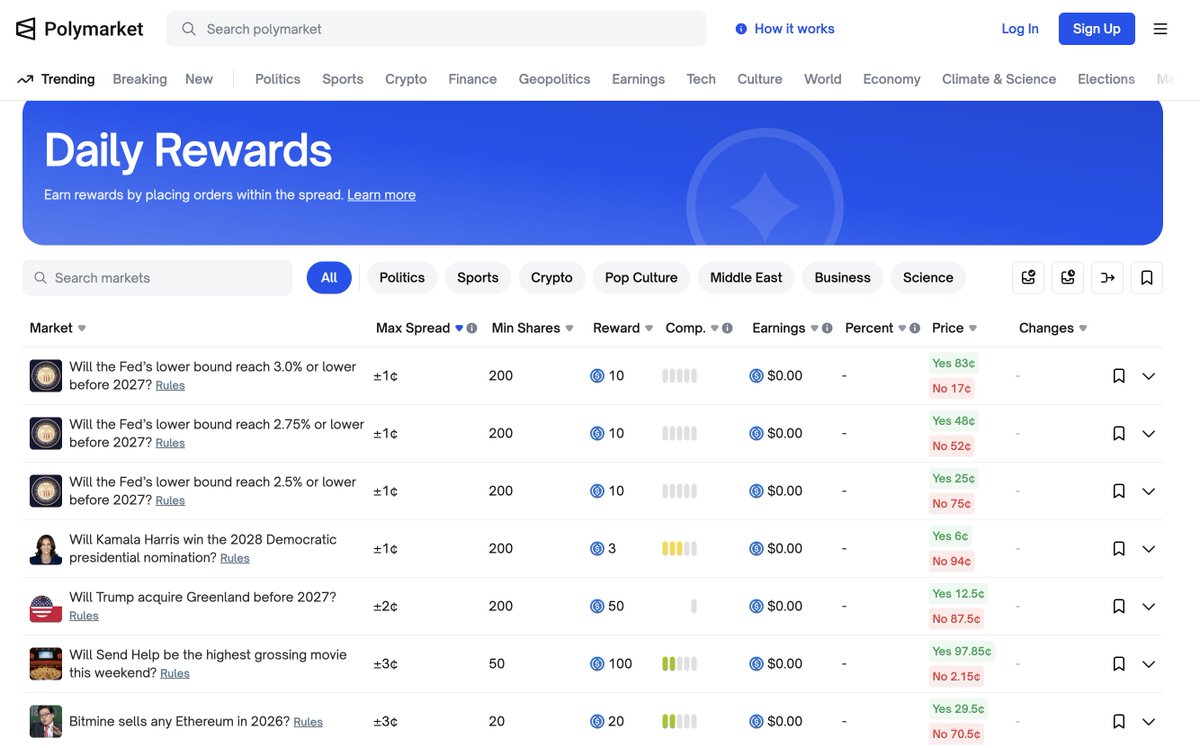This screenshot has width=1200, height=748.
Task: Expand the Kamala Harris market row
Action: 1149,549
